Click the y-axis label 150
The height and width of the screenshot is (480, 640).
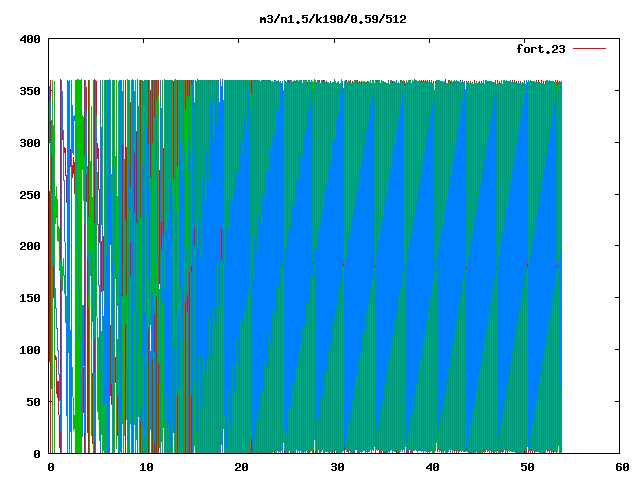click(30, 298)
